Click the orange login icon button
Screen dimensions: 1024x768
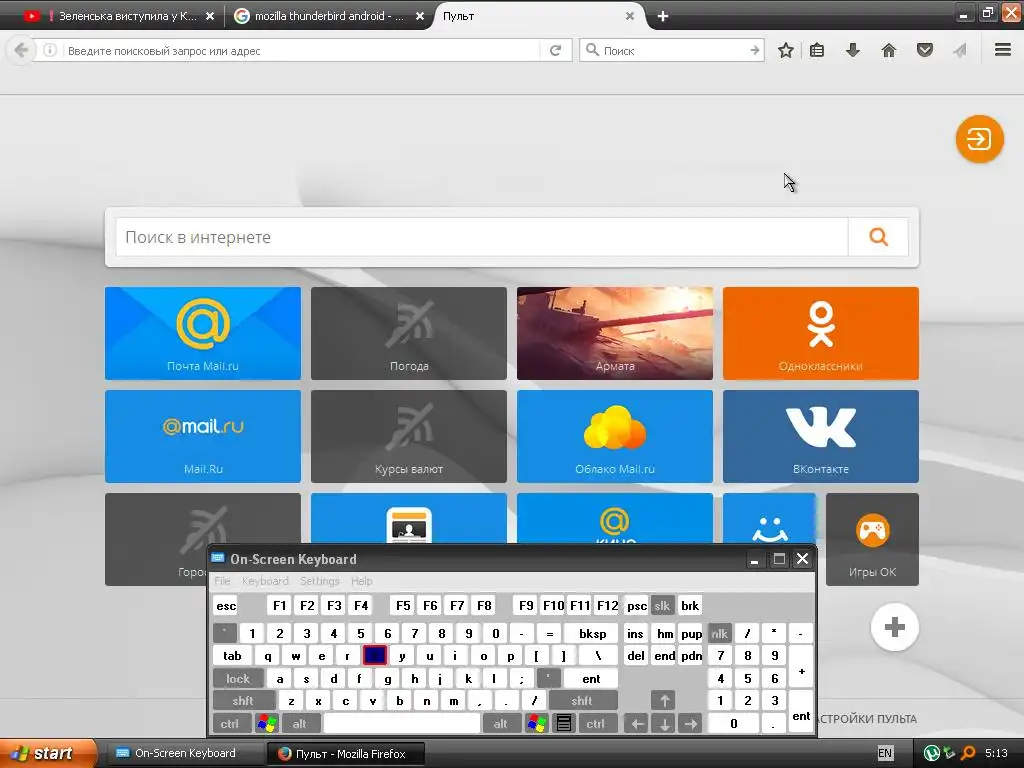click(x=979, y=138)
